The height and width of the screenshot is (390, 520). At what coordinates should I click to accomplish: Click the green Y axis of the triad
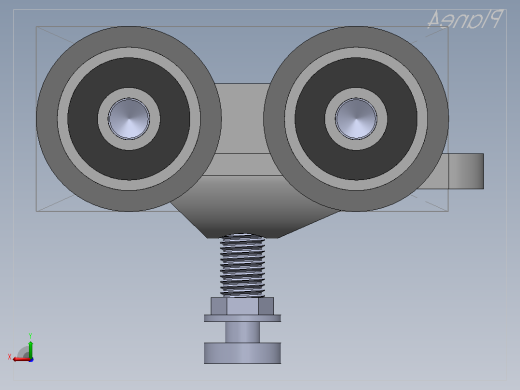point(30,349)
